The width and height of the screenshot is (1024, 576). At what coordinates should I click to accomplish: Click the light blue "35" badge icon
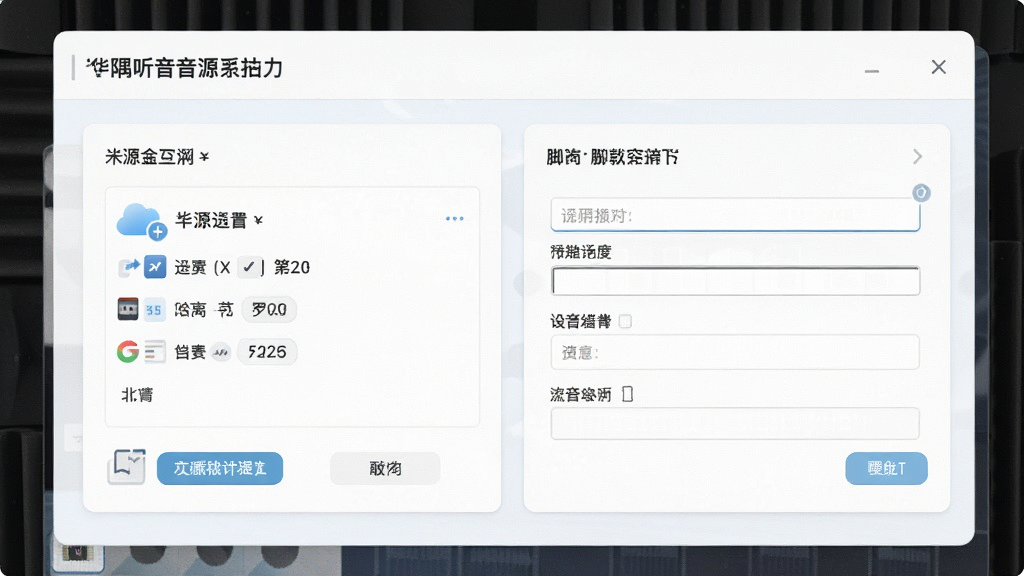(x=154, y=310)
